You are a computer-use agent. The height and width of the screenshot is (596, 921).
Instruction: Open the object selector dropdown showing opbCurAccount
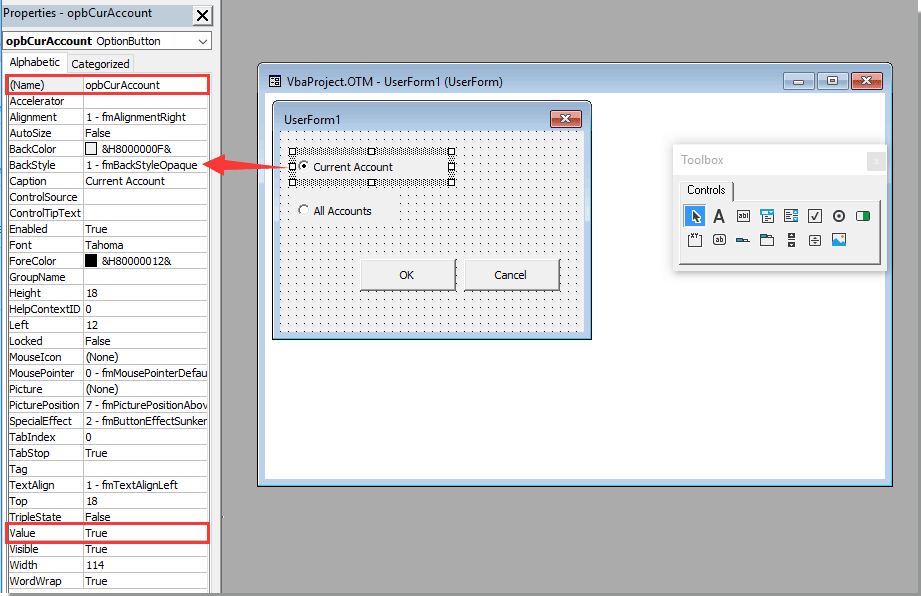[x=201, y=41]
